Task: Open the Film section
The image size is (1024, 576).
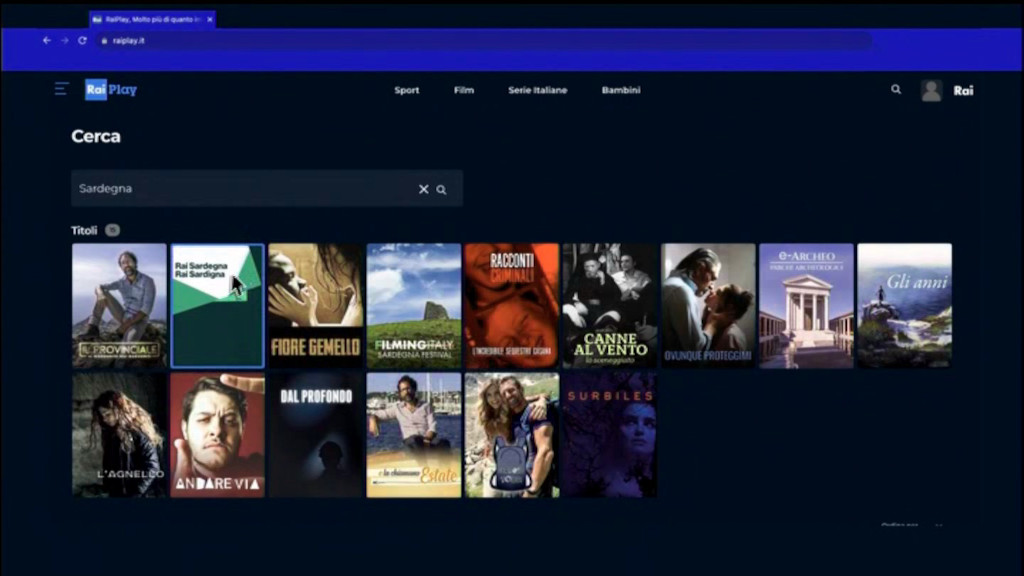Action: coord(464,90)
